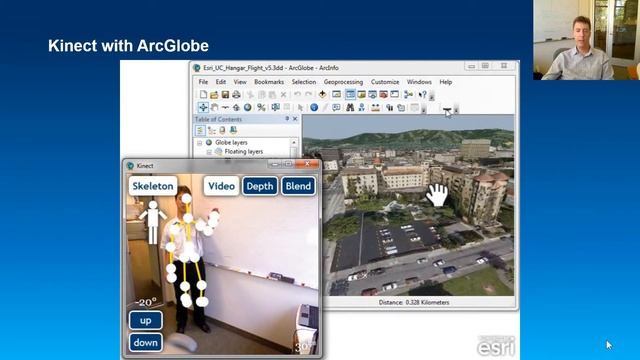Image resolution: width=640 pixels, height=360 pixels.
Task: Toggle the Video mode in Kinect window
Action: pyautogui.click(x=221, y=186)
